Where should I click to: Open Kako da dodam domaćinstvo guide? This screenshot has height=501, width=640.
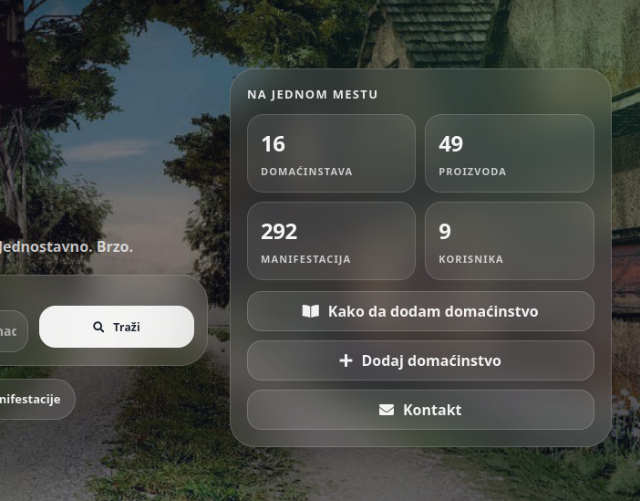click(x=420, y=311)
